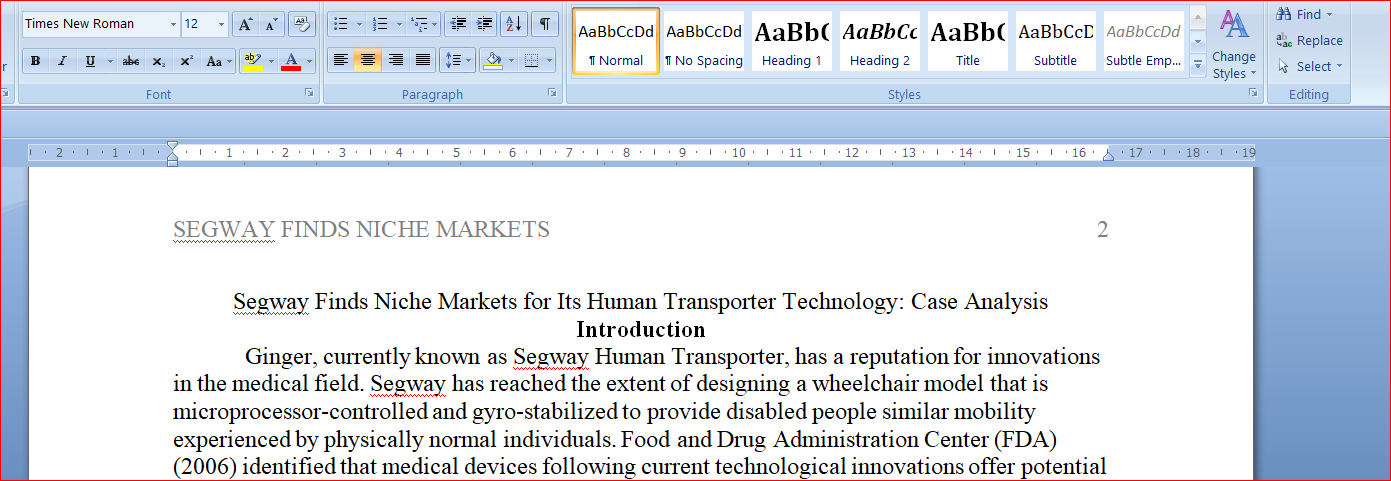The width and height of the screenshot is (1391, 481).
Task: Toggle center alignment
Action: pyautogui.click(x=368, y=61)
